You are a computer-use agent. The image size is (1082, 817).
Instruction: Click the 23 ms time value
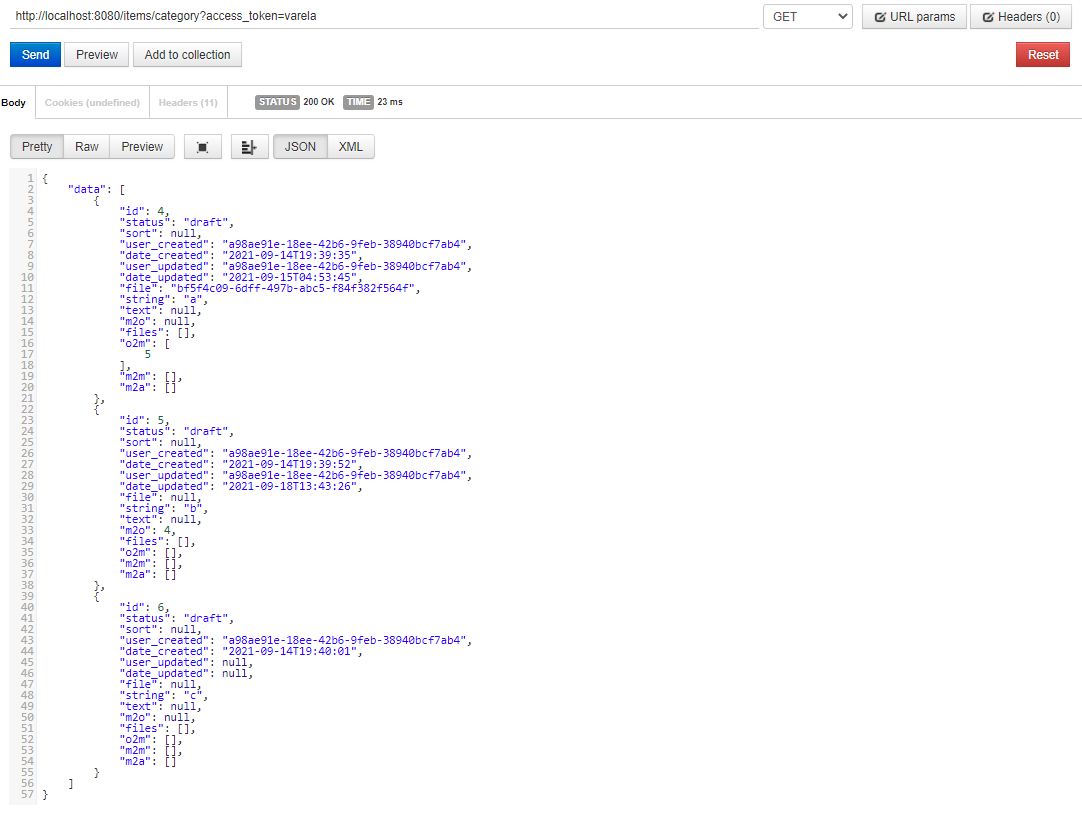[x=390, y=102]
